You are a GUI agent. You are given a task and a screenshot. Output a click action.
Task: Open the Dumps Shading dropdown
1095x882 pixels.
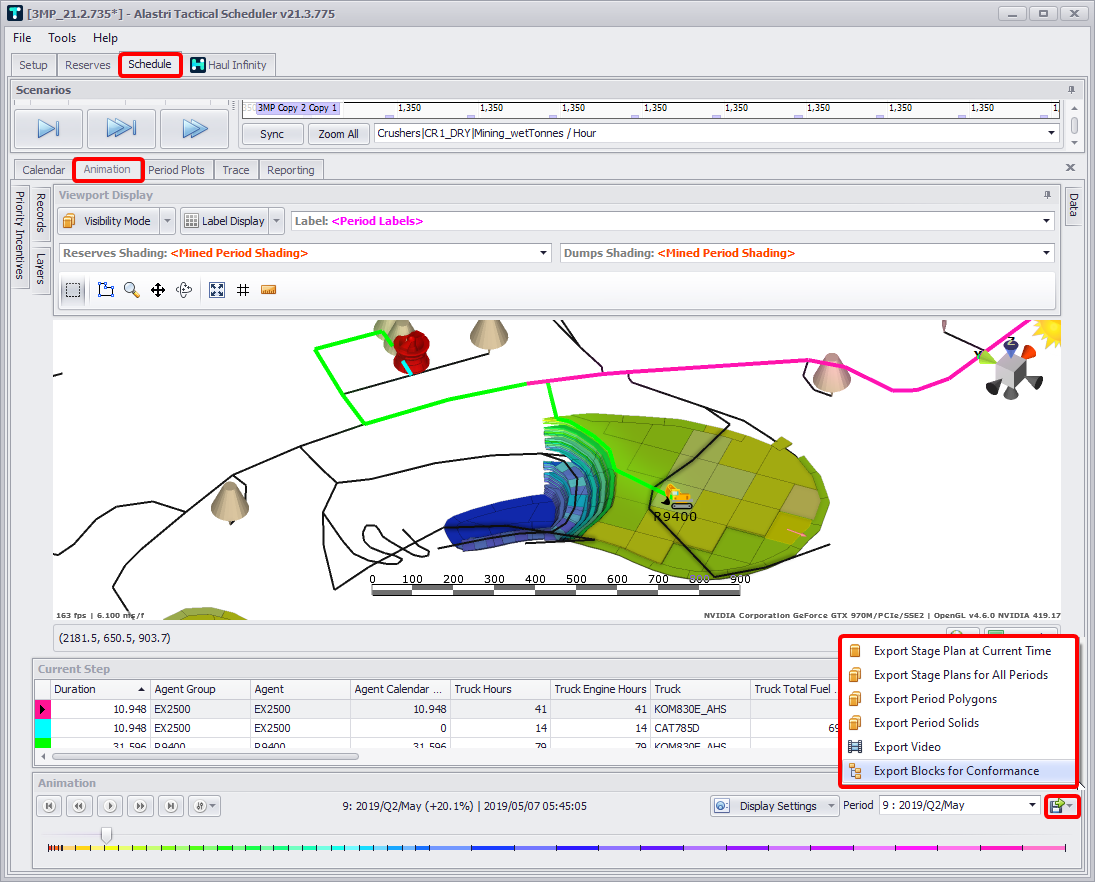[x=1047, y=253]
